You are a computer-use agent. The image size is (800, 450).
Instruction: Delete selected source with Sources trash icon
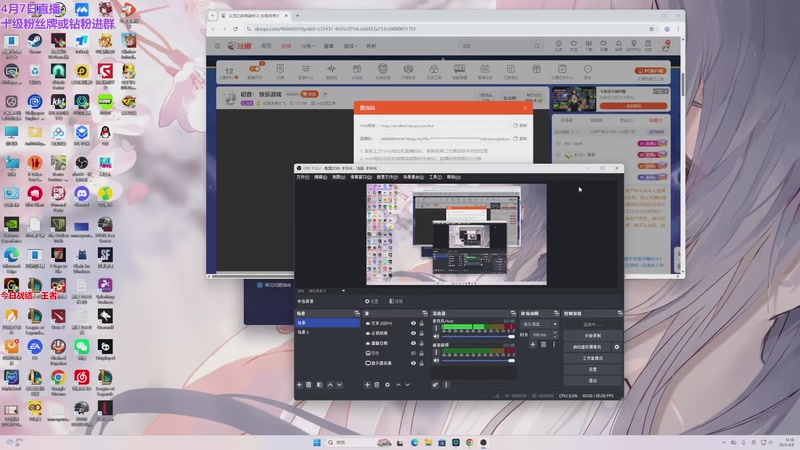tap(377, 385)
